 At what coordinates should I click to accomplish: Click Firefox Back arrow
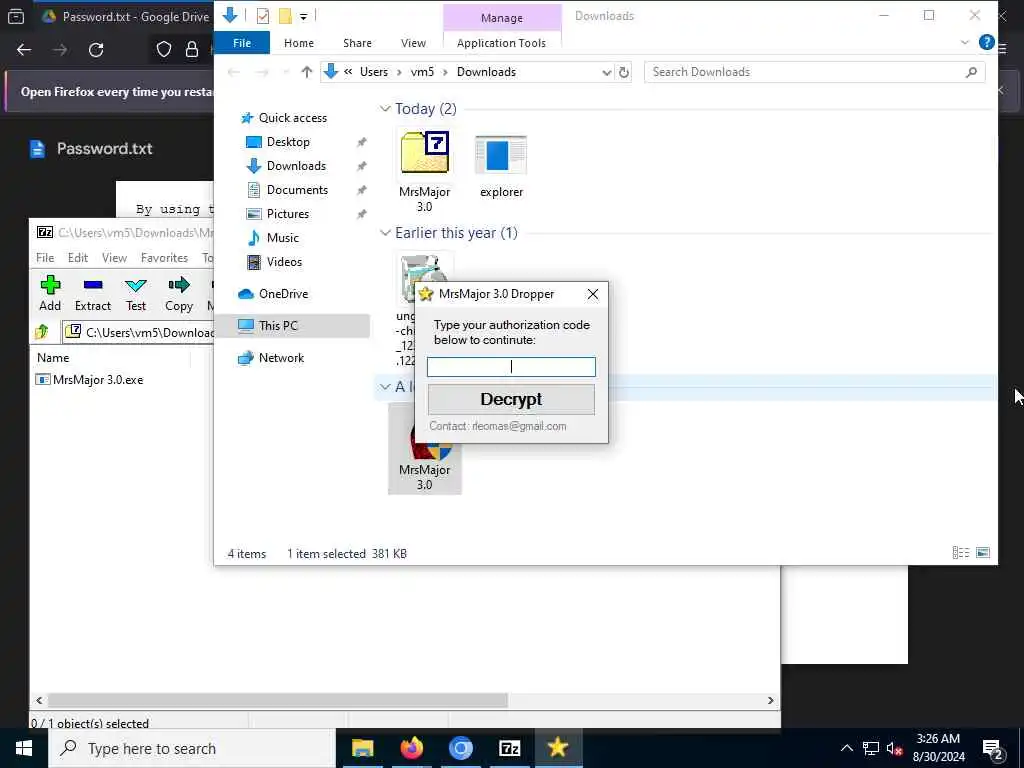point(24,50)
